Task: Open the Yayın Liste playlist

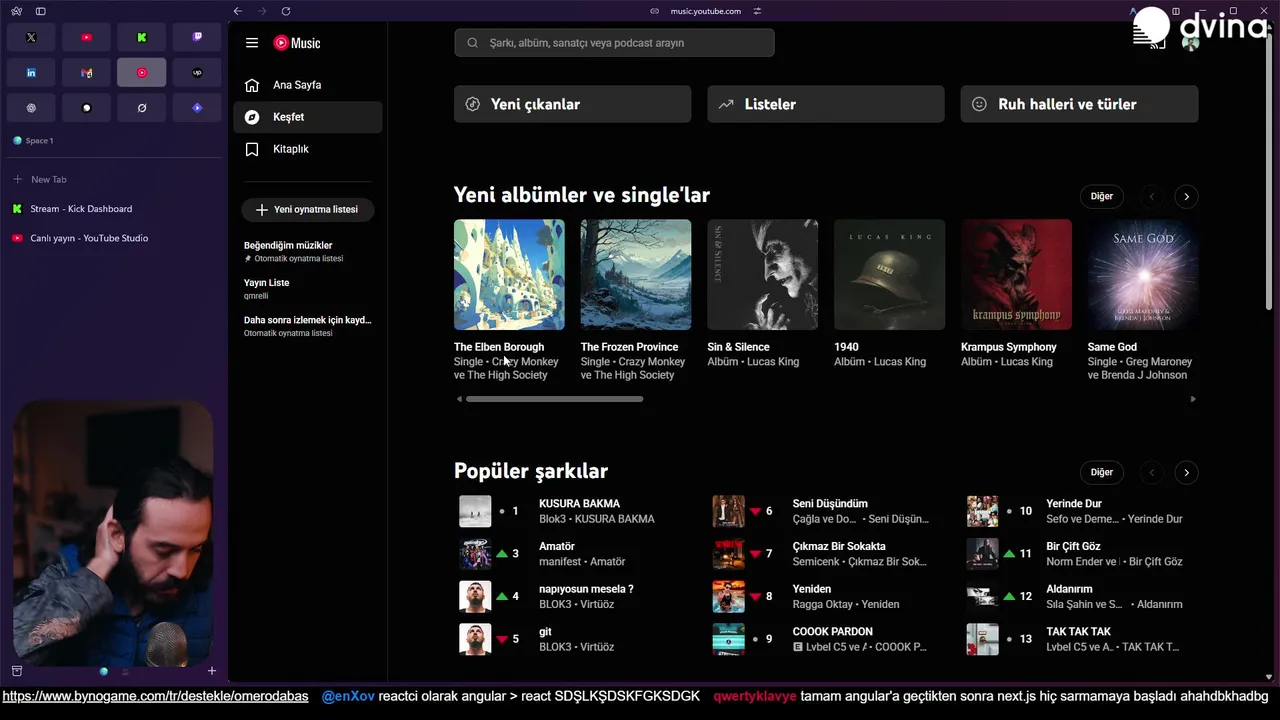Action: pyautogui.click(x=308, y=289)
